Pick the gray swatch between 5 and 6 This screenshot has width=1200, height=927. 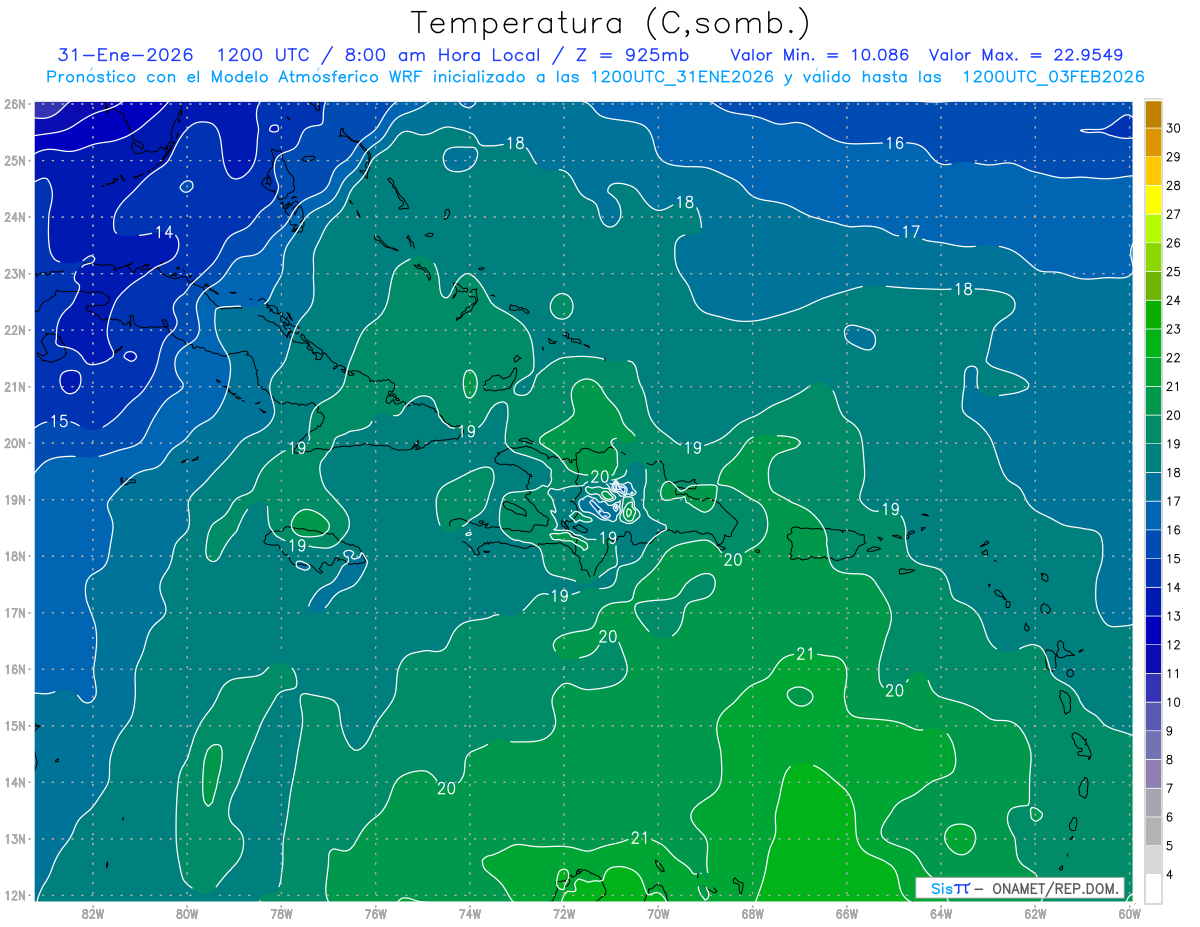(x=1153, y=832)
